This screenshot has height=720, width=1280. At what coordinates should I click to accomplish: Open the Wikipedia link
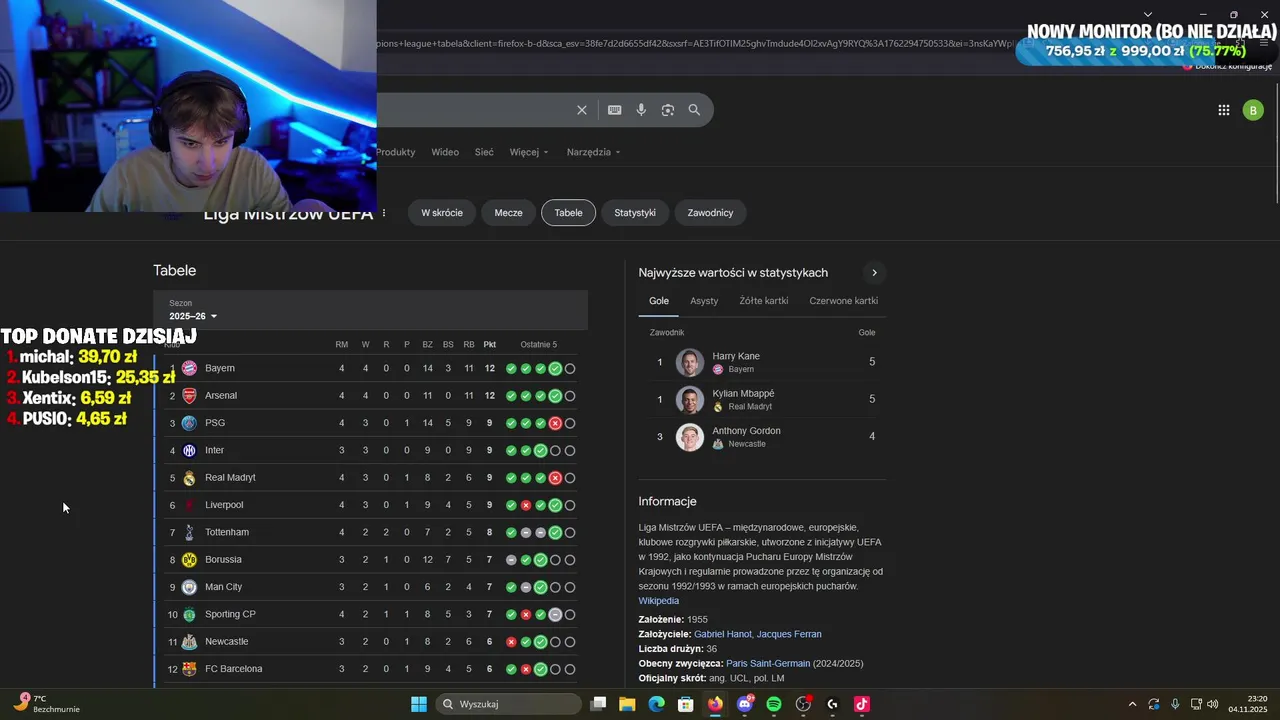pos(659,601)
